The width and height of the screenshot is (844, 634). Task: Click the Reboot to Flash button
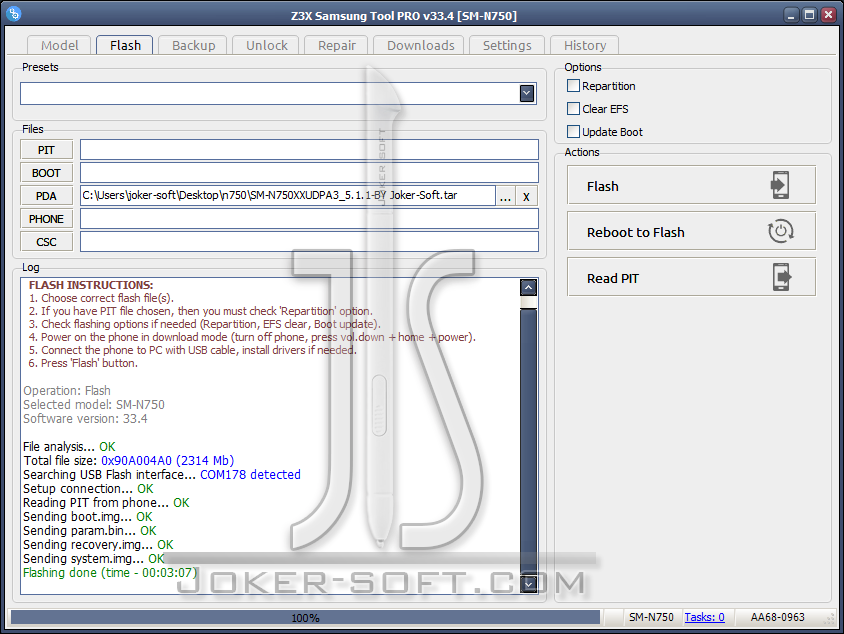(x=691, y=231)
